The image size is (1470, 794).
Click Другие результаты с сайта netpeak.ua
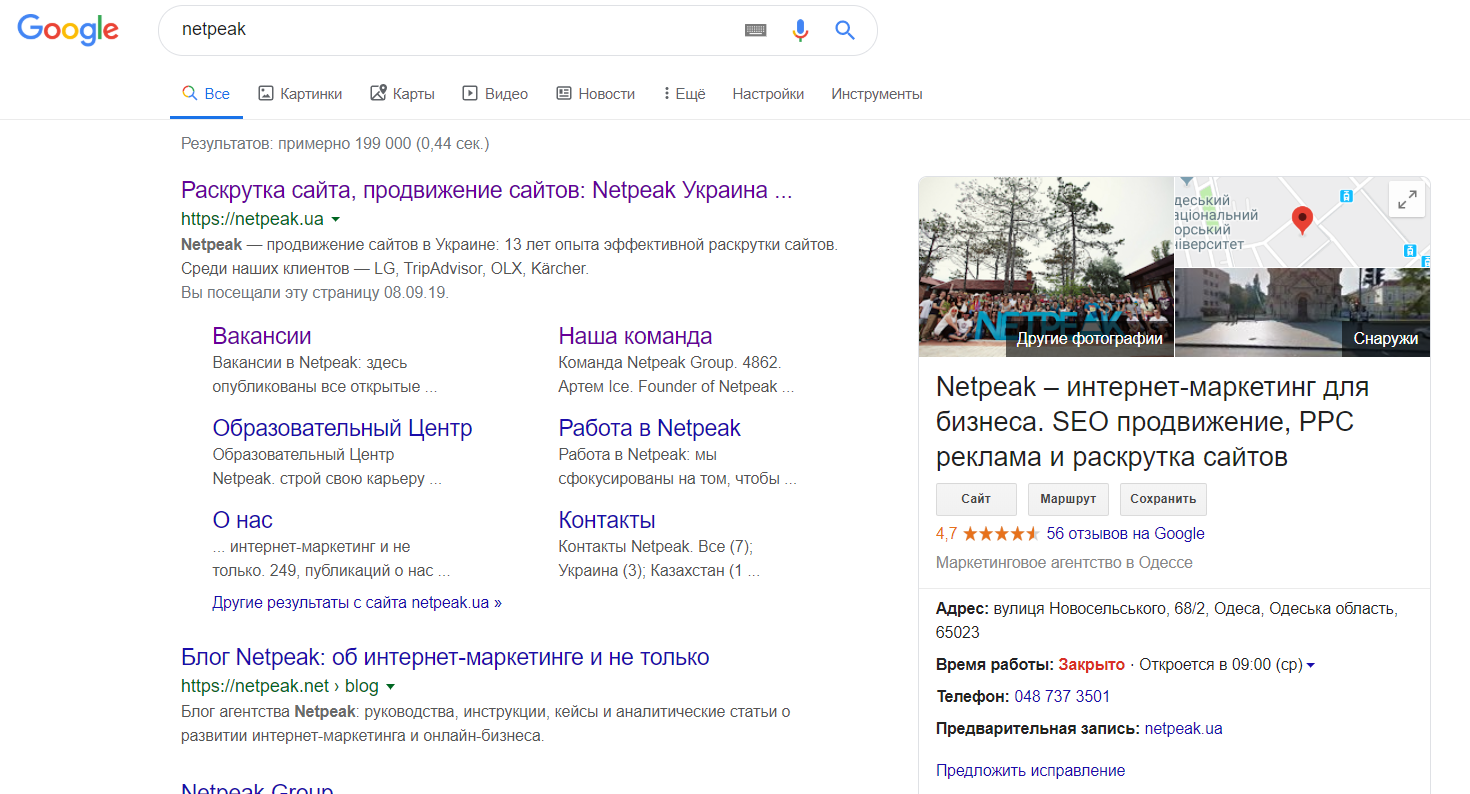click(x=357, y=603)
